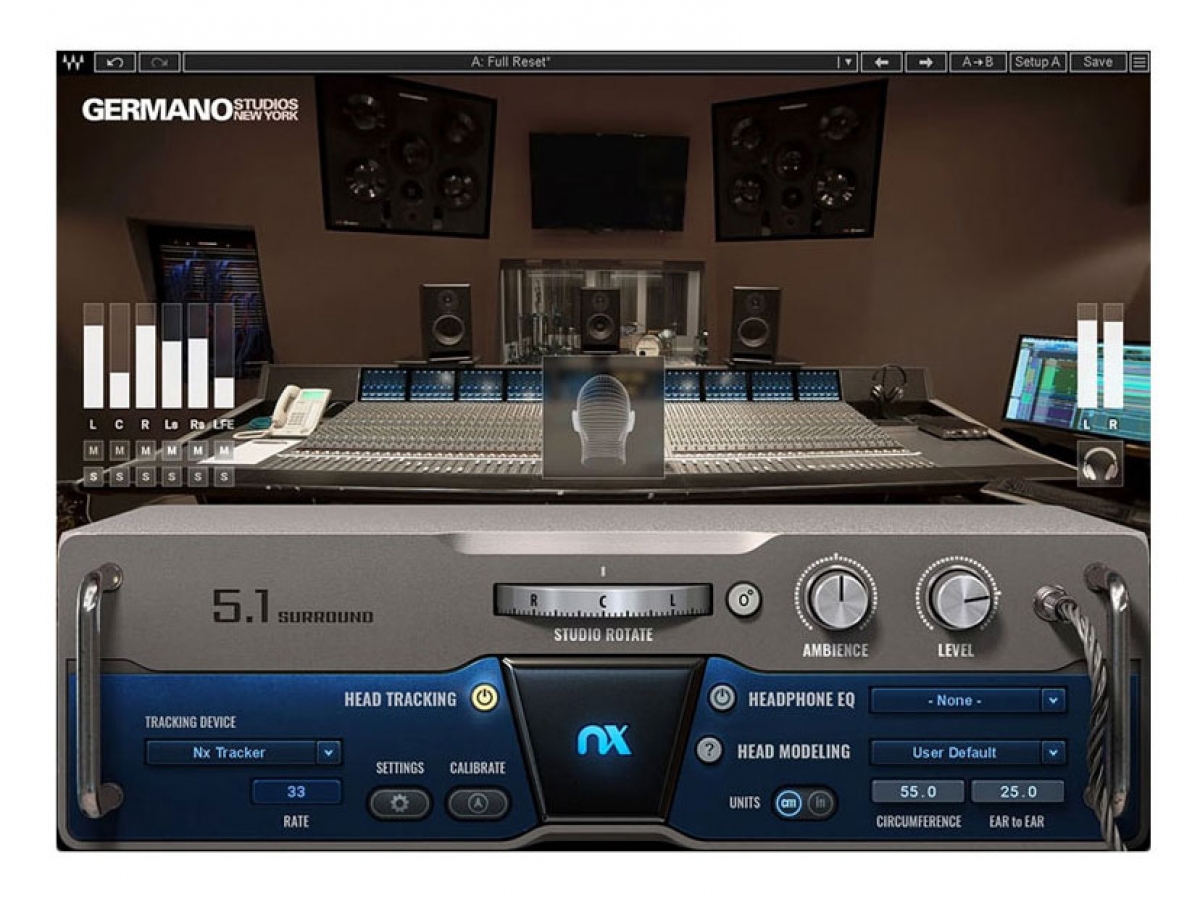Load the previous preset with left arrow

tap(881, 62)
